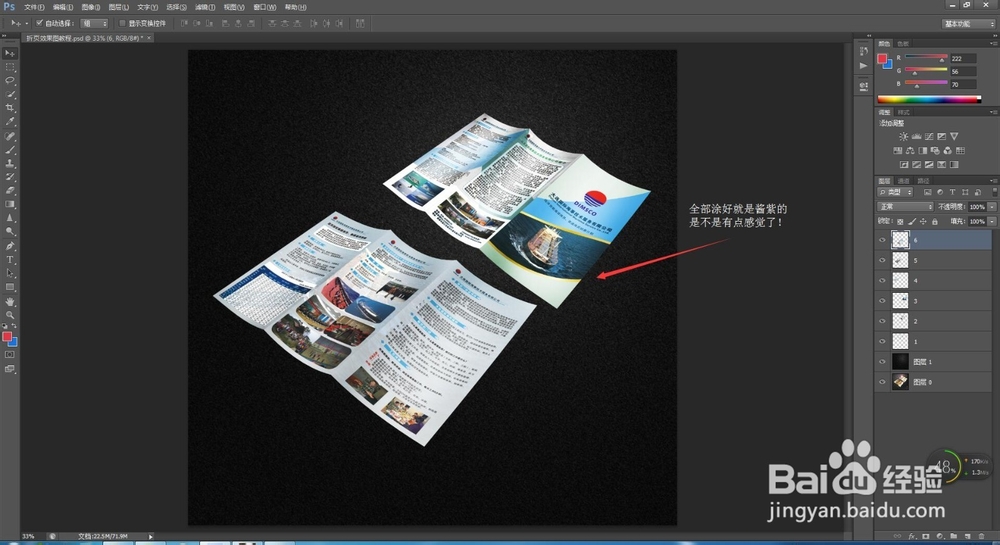Toggle visibility of 图层 1
This screenshot has height=545, width=1000.
(x=883, y=361)
